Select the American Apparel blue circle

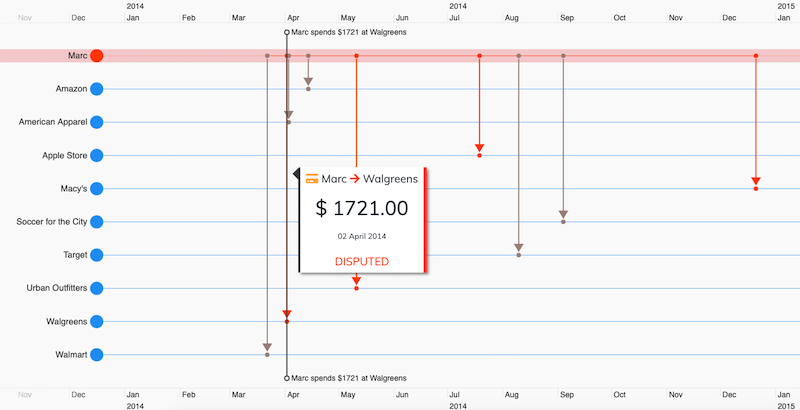pyautogui.click(x=96, y=122)
